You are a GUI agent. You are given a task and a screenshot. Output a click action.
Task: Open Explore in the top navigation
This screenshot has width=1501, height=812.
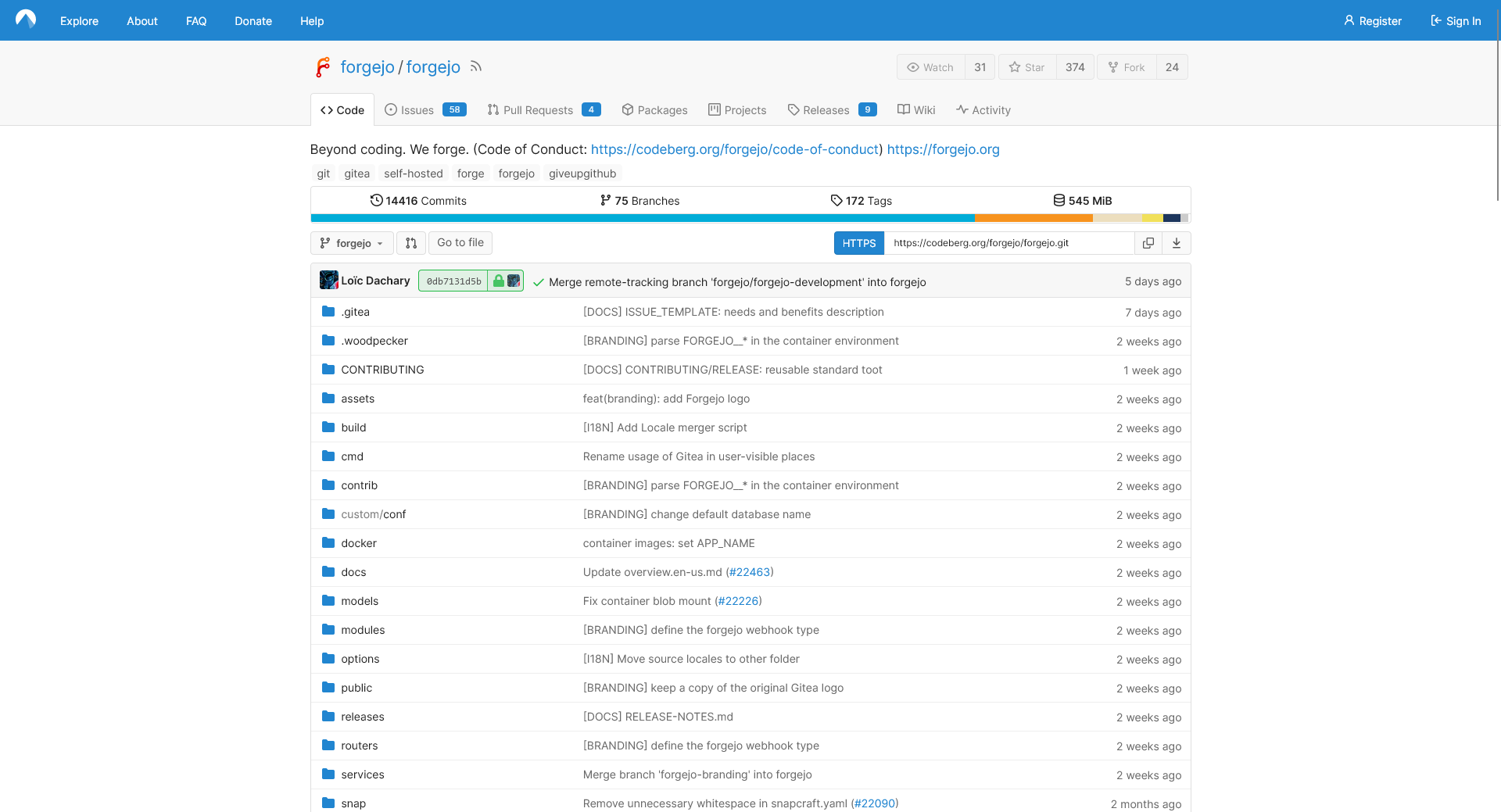[x=79, y=21]
